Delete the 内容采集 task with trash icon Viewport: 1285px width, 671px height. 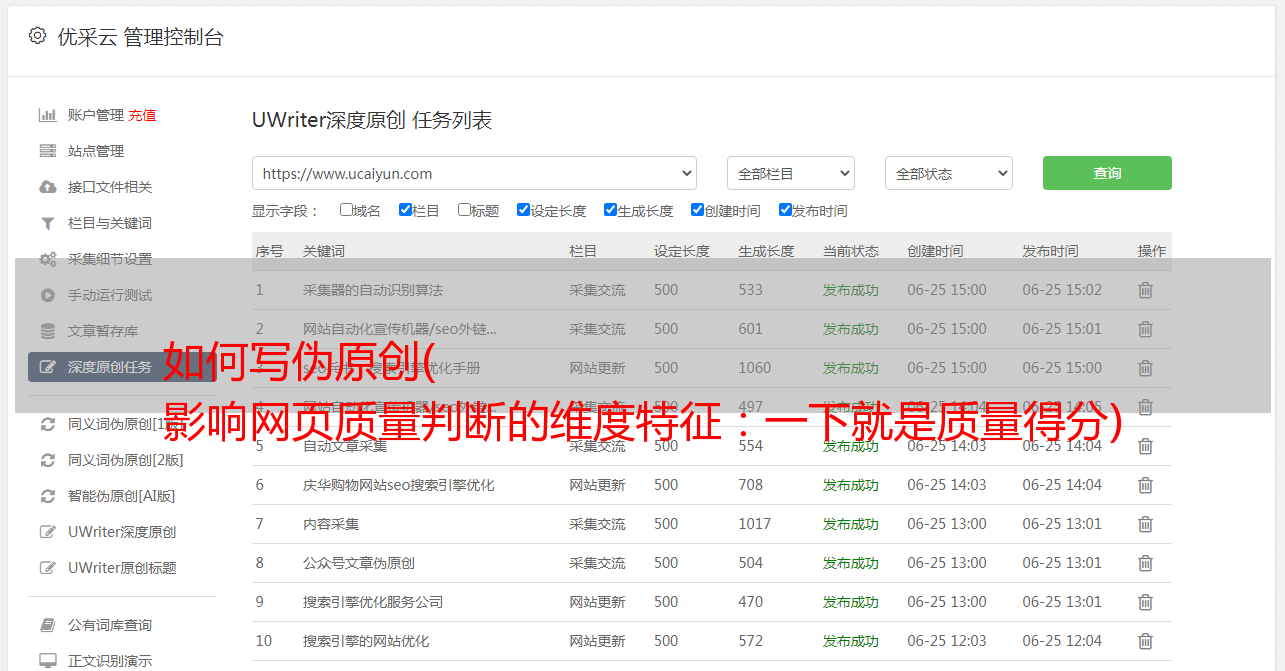1145,524
